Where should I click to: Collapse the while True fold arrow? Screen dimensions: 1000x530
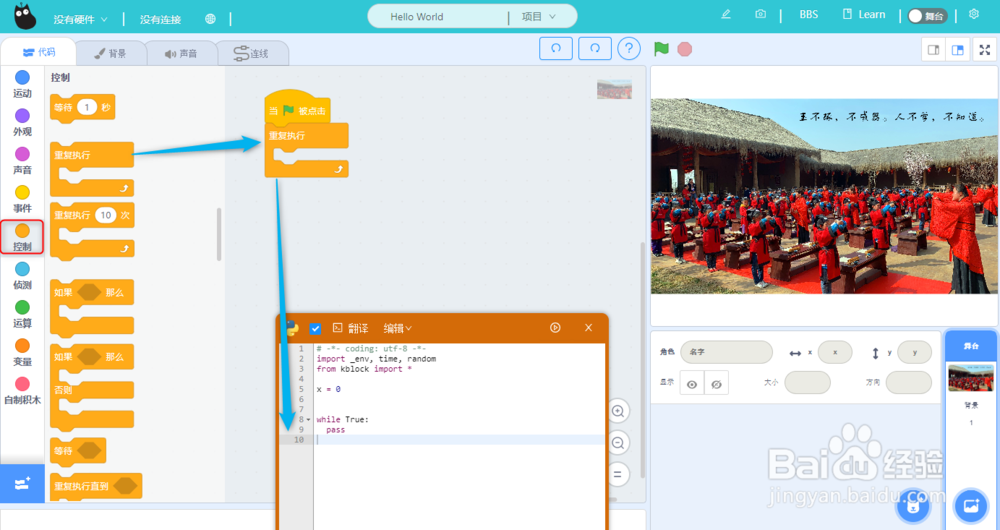coord(309,420)
